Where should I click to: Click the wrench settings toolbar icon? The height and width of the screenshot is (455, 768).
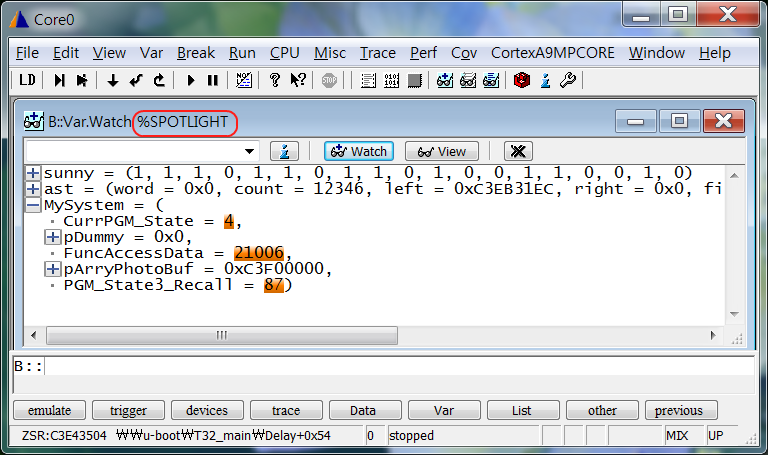point(568,80)
